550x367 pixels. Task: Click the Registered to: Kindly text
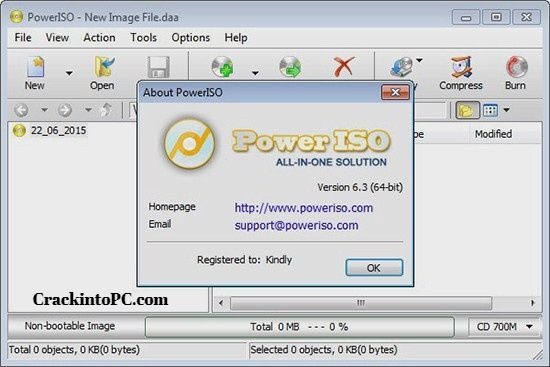[244, 260]
